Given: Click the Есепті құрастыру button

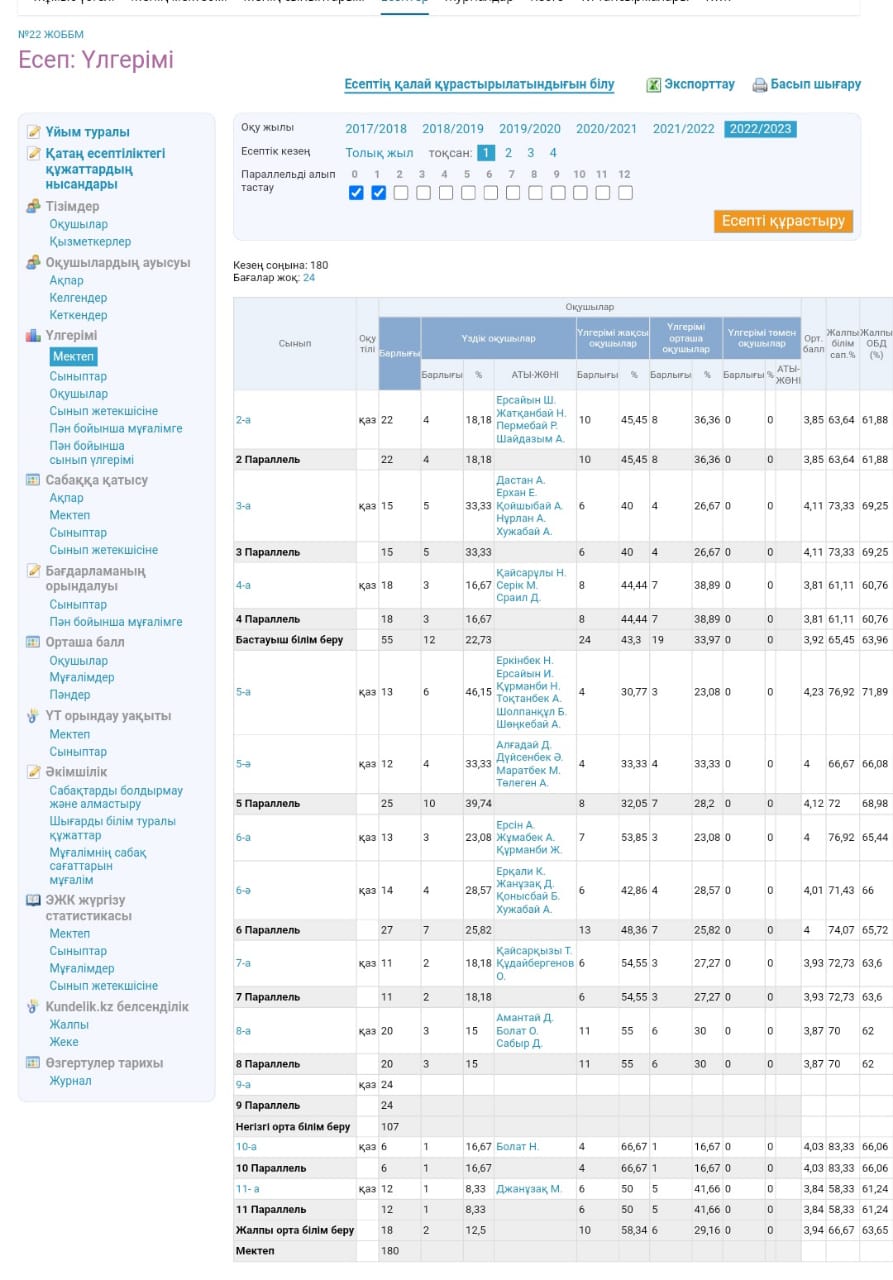Looking at the screenshot, I should click(784, 221).
